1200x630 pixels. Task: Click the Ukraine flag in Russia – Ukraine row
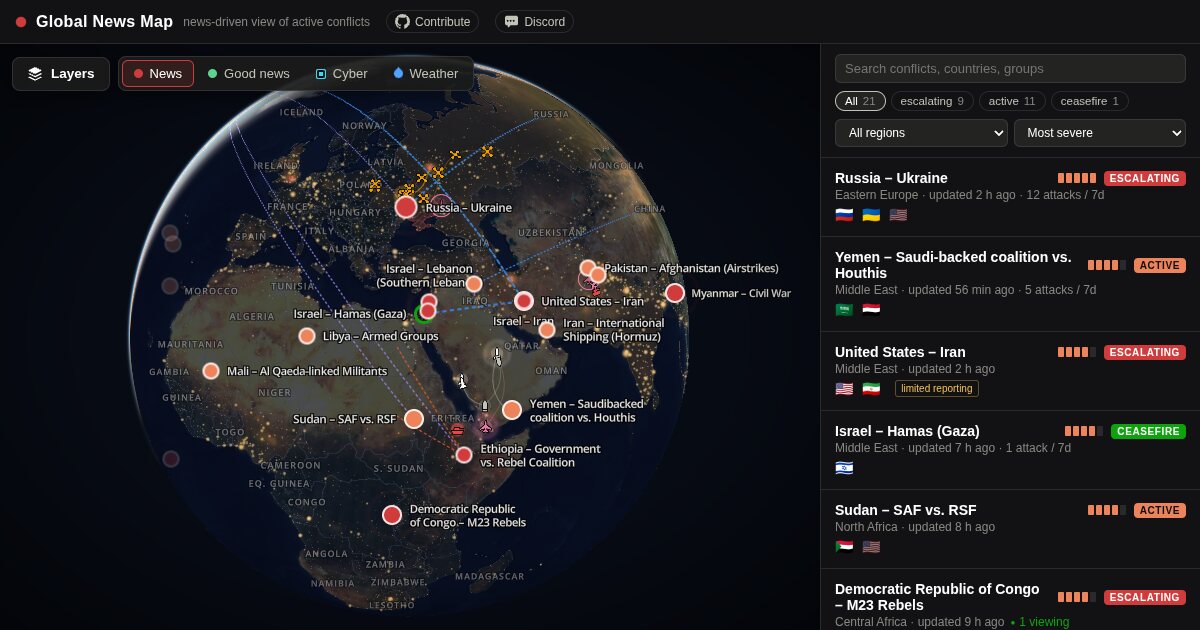871,215
